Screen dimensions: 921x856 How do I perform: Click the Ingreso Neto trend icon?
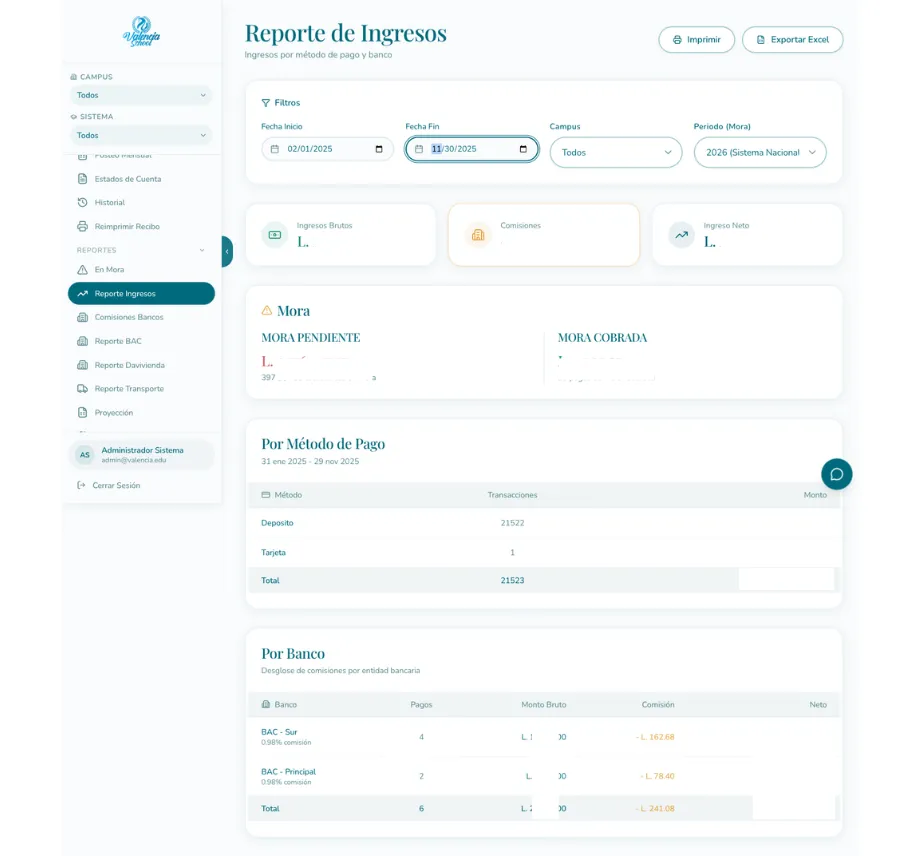681,235
